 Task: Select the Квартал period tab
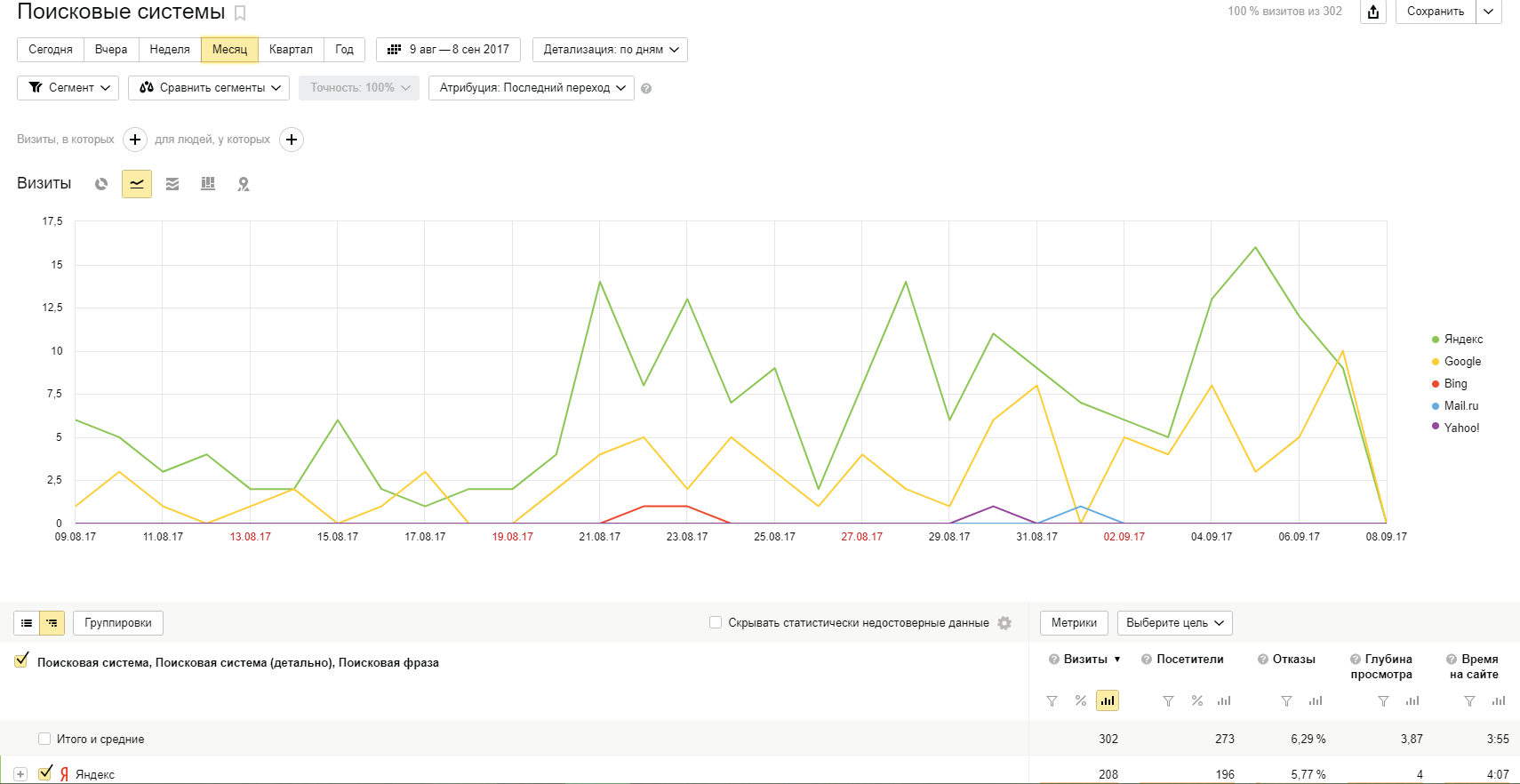[x=291, y=50]
